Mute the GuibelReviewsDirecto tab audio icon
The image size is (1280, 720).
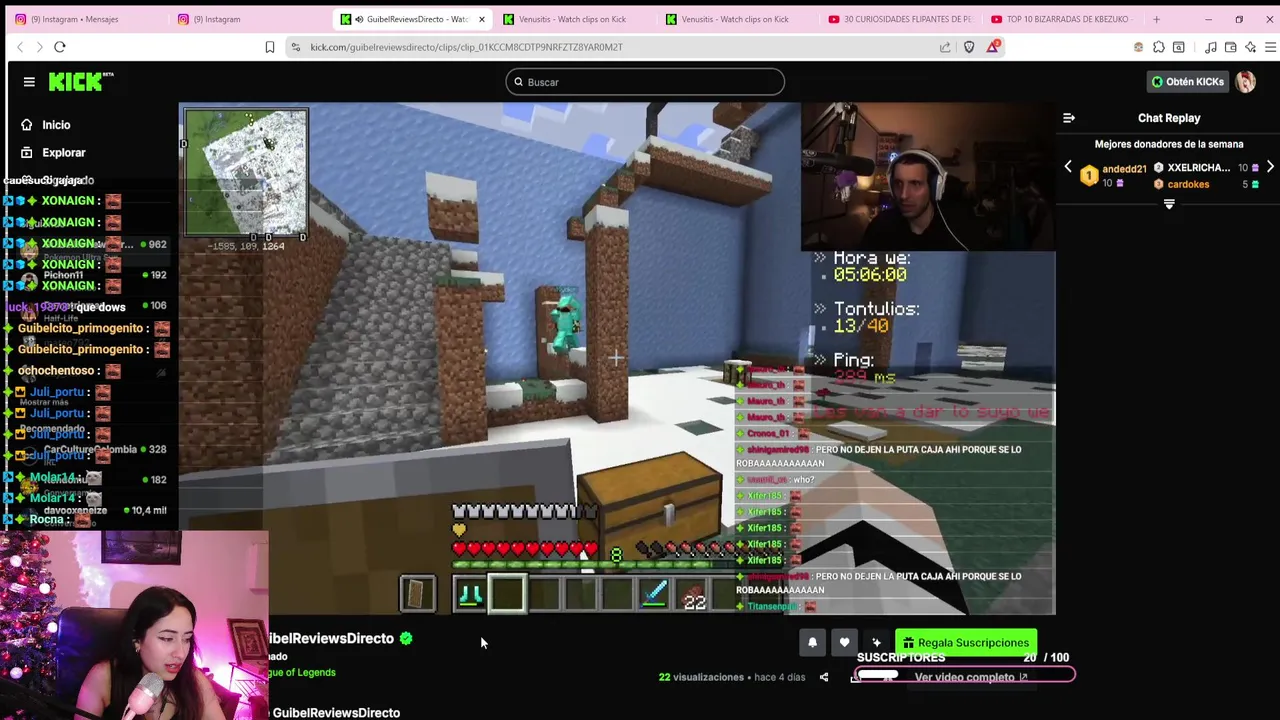(359, 19)
